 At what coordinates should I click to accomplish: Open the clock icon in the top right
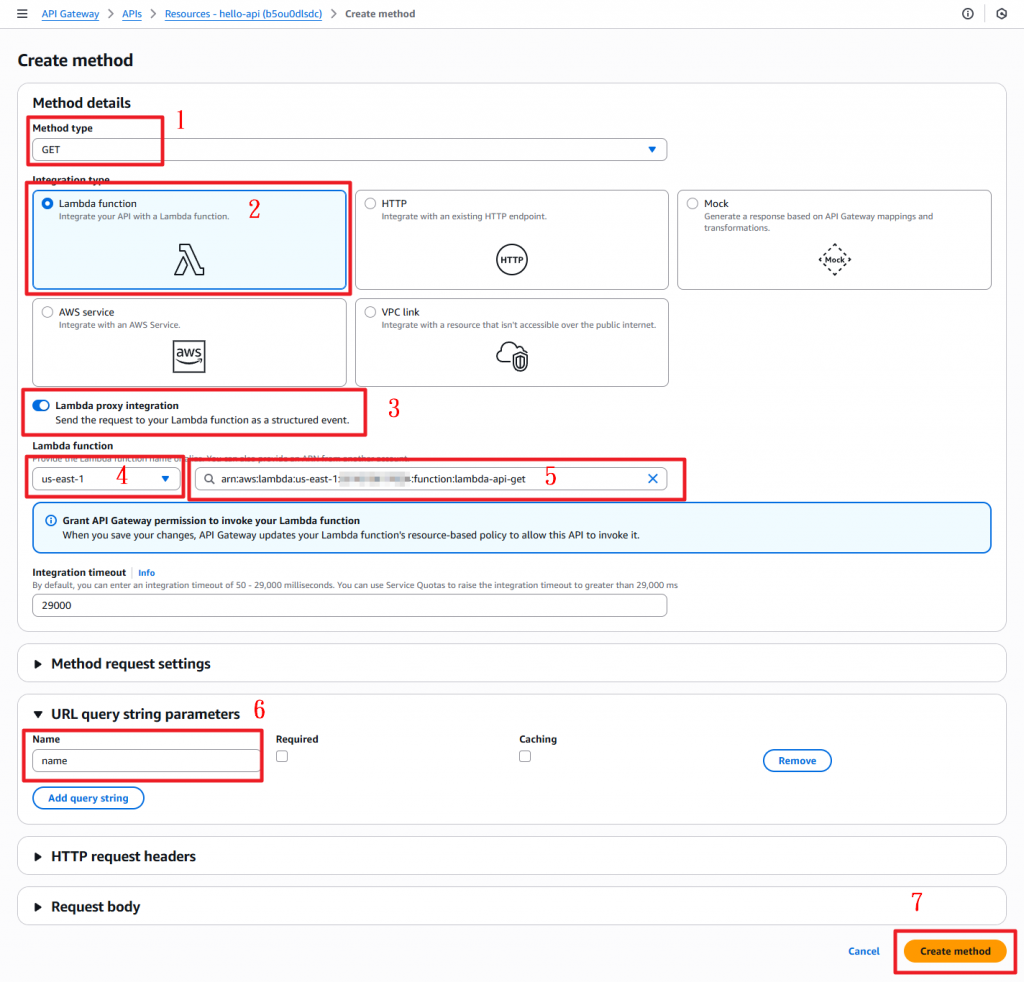point(1002,14)
